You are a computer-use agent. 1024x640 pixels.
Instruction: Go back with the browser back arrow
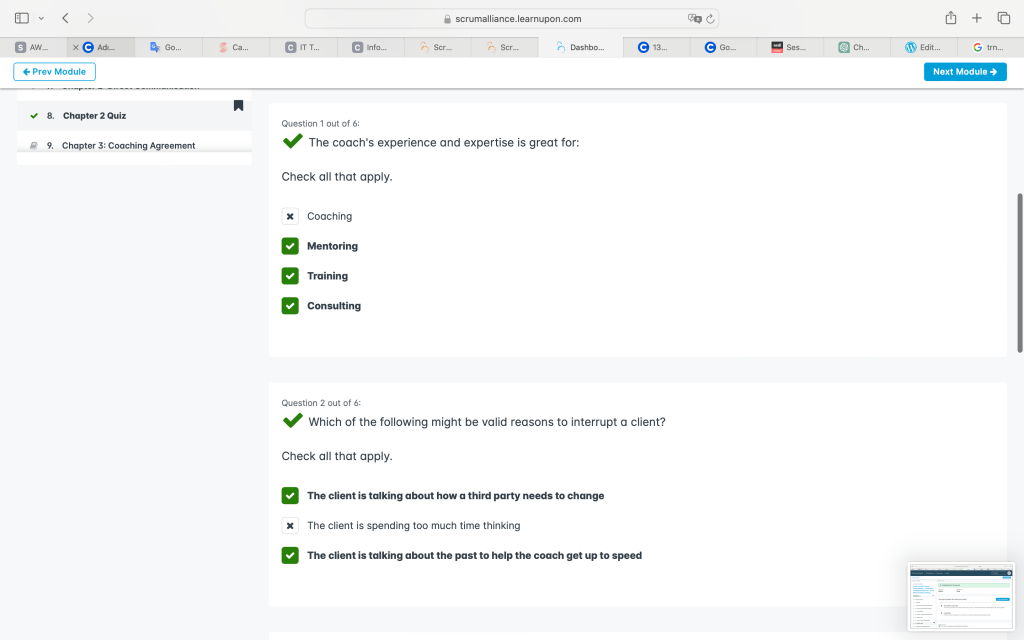[66, 18]
